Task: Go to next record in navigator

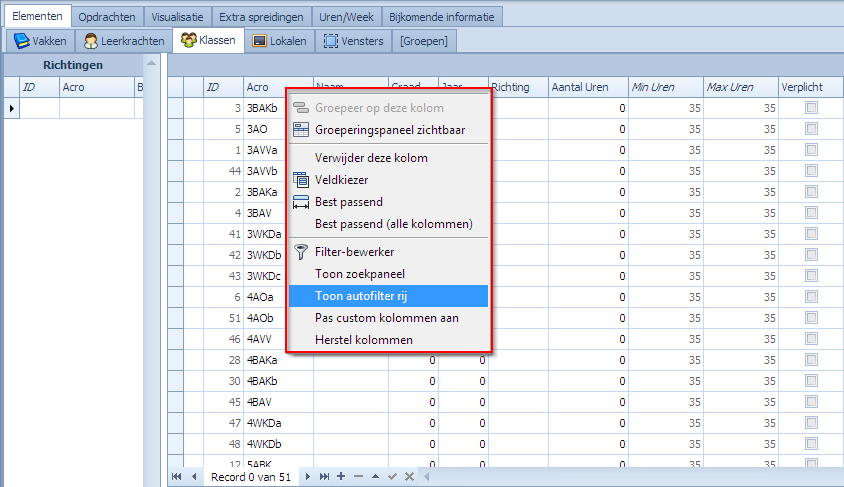Action: [x=307, y=477]
